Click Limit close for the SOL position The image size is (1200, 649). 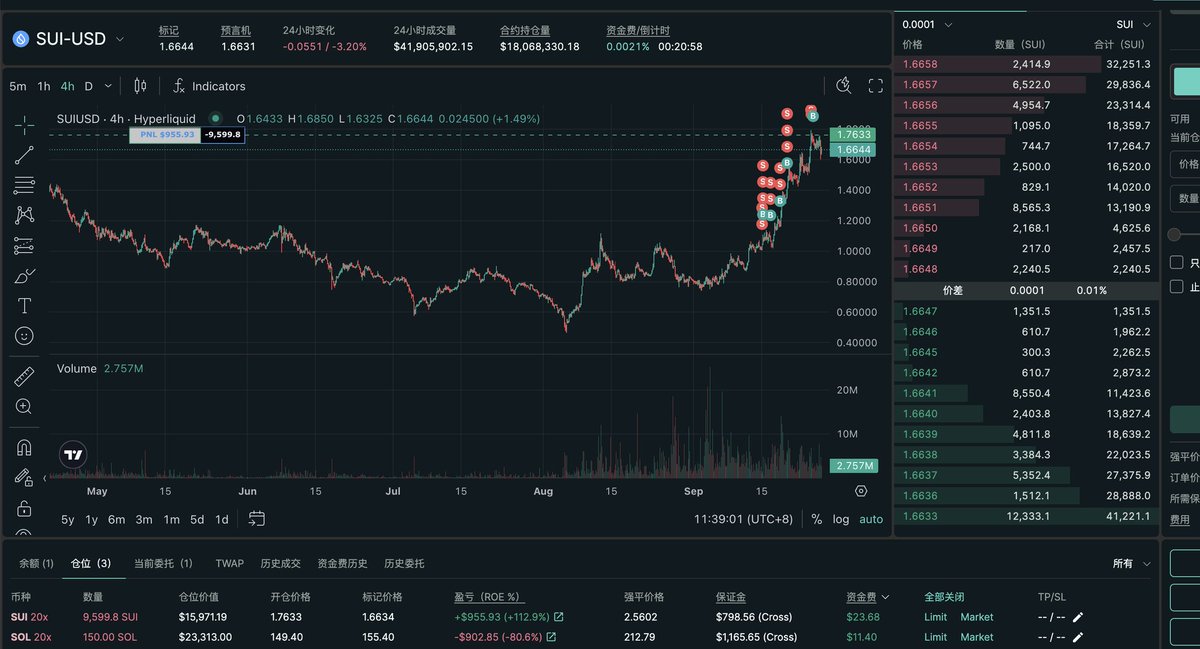(x=935, y=637)
